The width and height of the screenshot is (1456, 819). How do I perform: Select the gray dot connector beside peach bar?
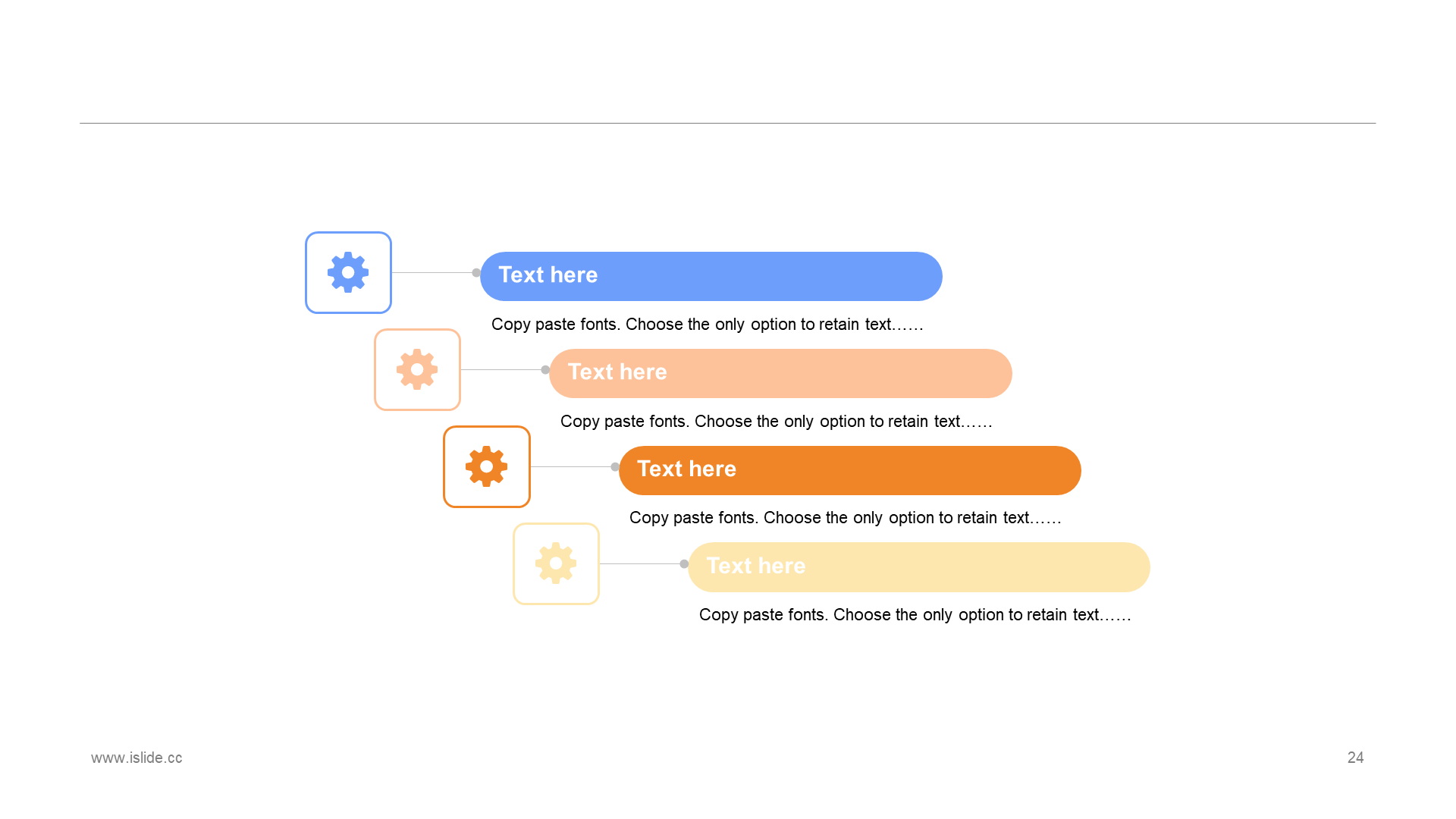[545, 370]
